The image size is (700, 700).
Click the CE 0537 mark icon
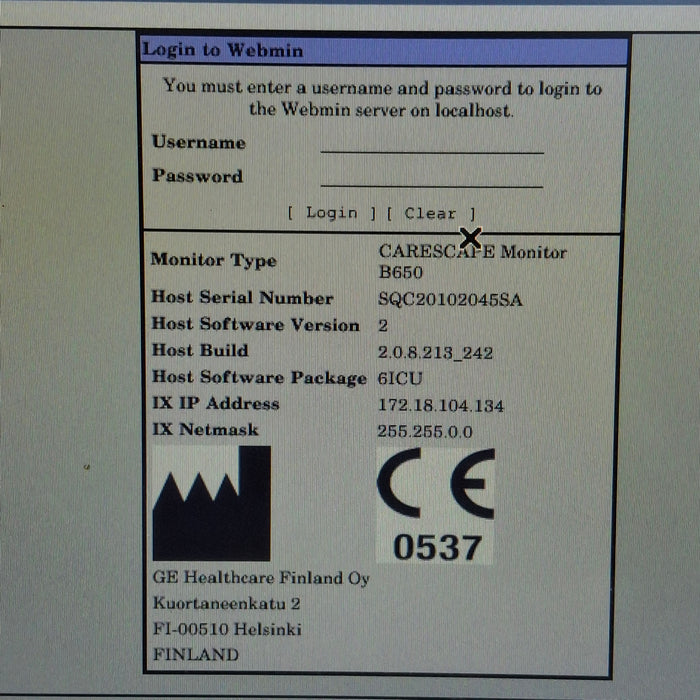(x=436, y=505)
